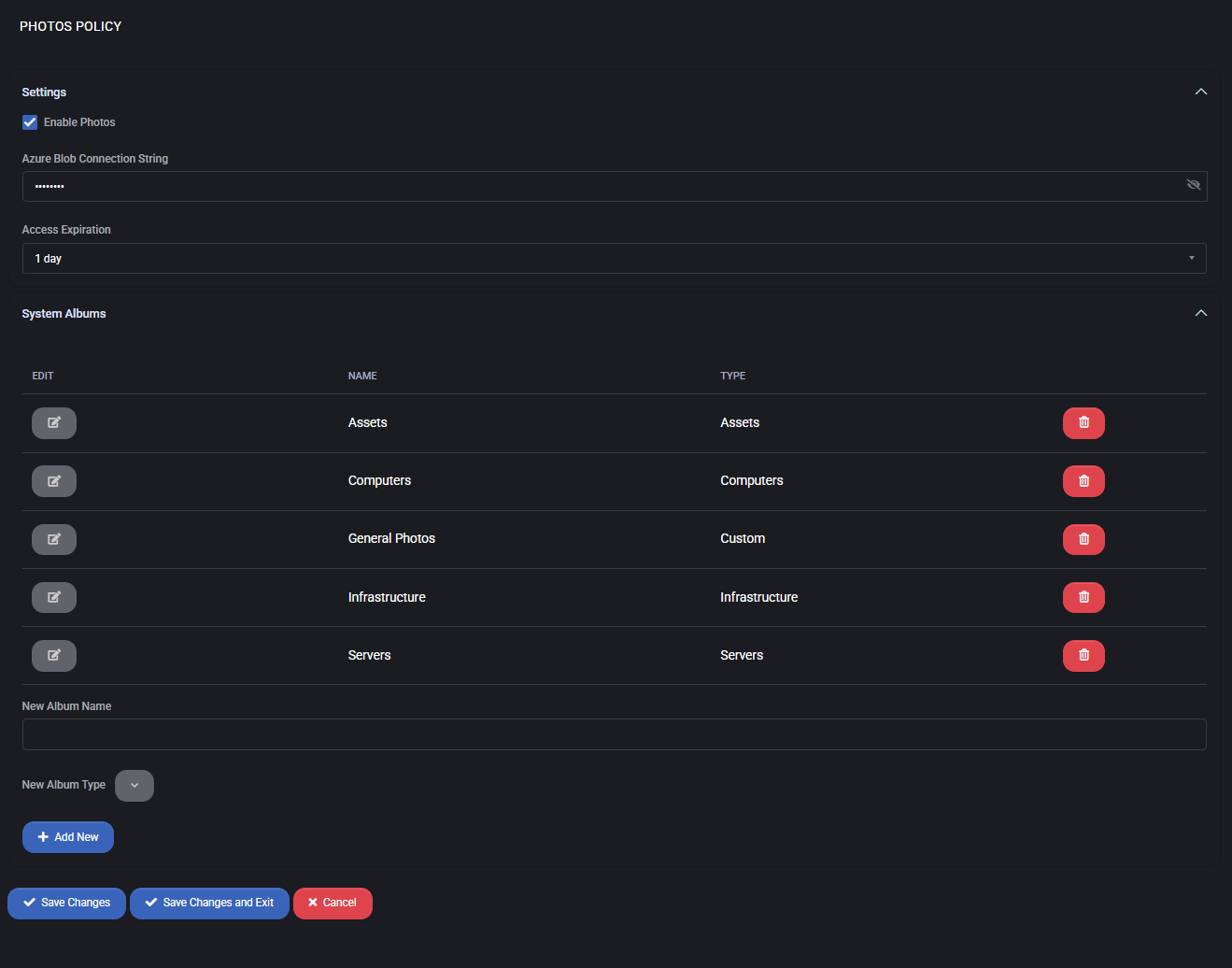Show the hidden Azure connection string
The height and width of the screenshot is (968, 1232).
click(1193, 185)
